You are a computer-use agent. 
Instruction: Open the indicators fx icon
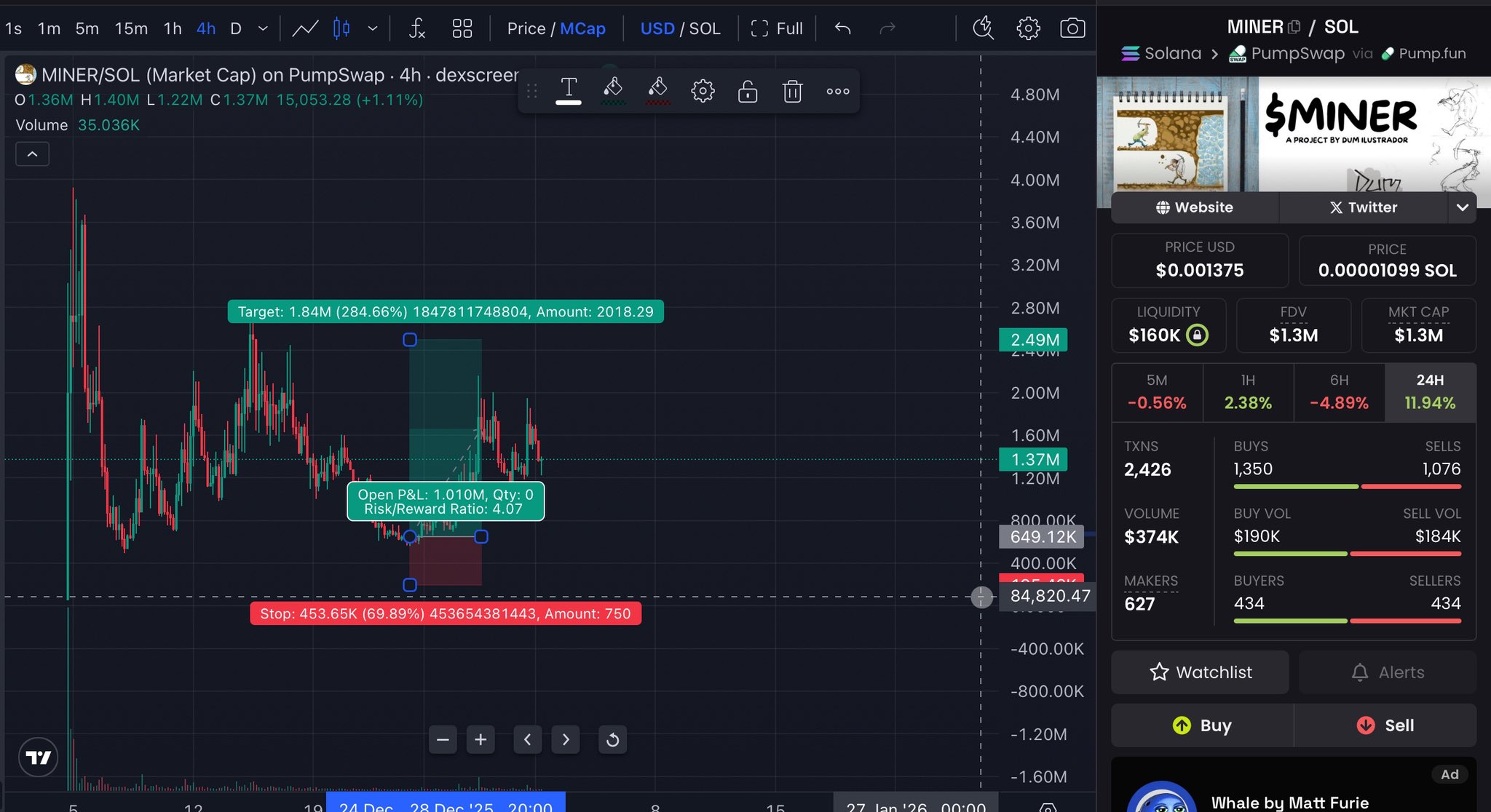[x=416, y=28]
